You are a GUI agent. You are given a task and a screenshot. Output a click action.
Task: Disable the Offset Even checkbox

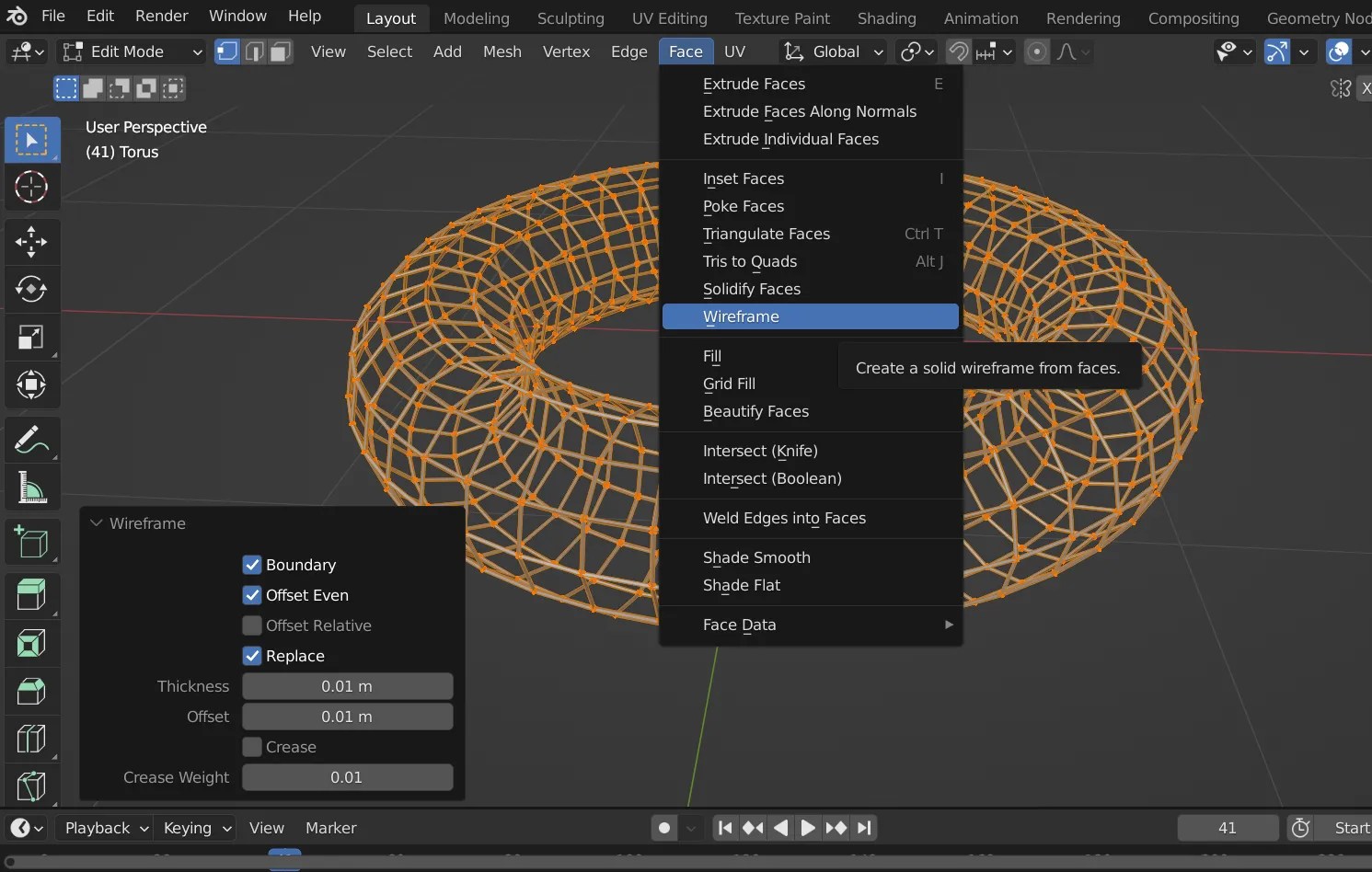(252, 595)
